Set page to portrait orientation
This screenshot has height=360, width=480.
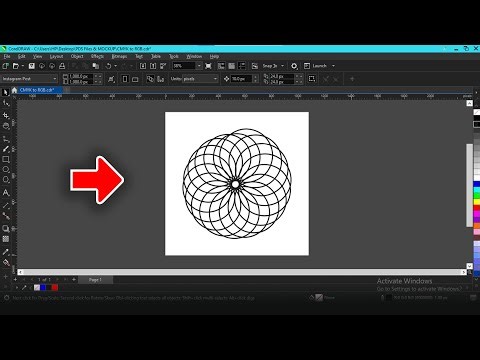coord(125,79)
